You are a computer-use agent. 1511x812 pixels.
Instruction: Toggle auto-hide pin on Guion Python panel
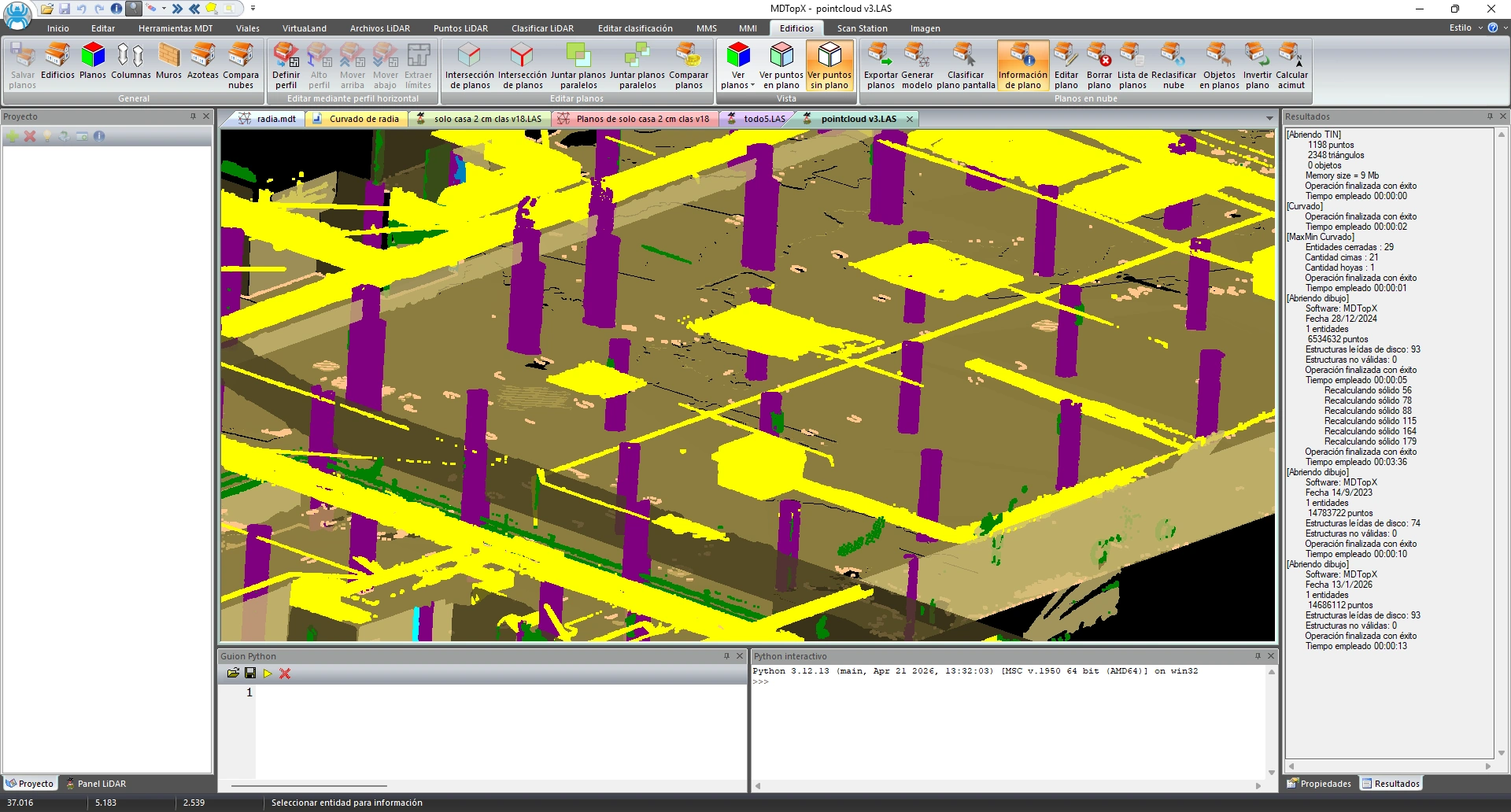tap(726, 655)
